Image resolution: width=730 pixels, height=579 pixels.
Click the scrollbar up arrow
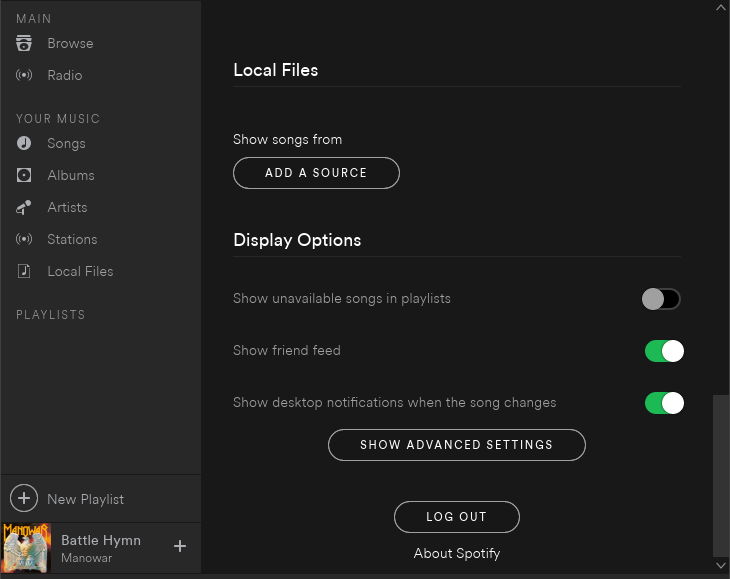[x=721, y=7]
